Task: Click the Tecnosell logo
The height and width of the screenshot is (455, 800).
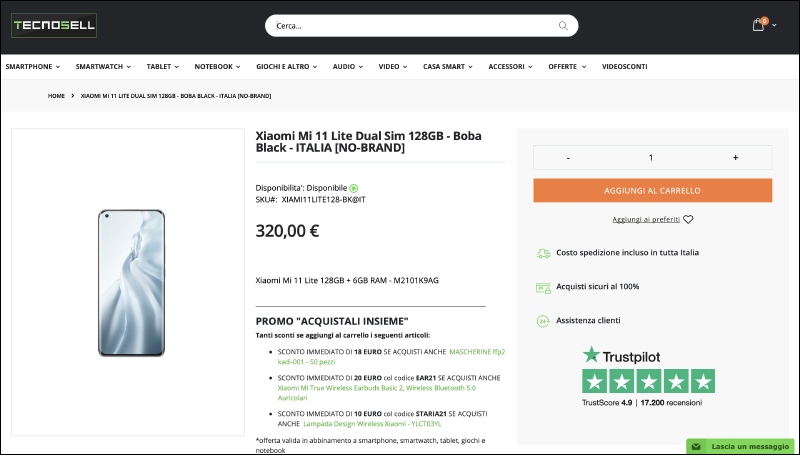Action: click(x=54, y=26)
